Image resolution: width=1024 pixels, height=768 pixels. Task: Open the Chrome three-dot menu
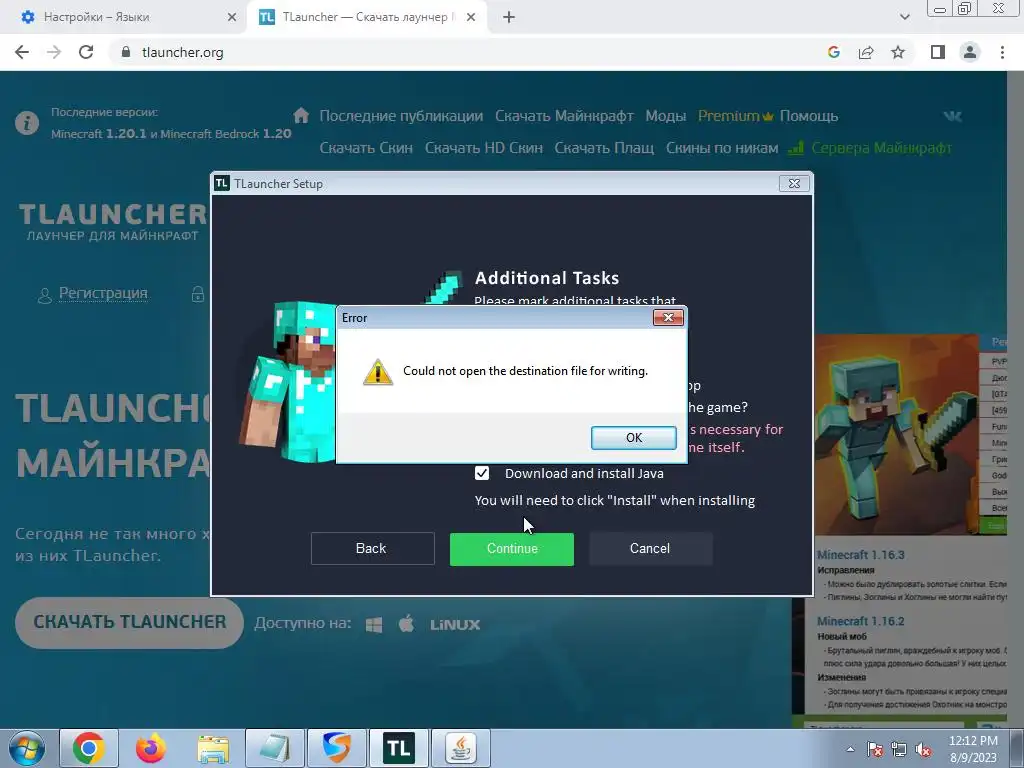[1002, 52]
